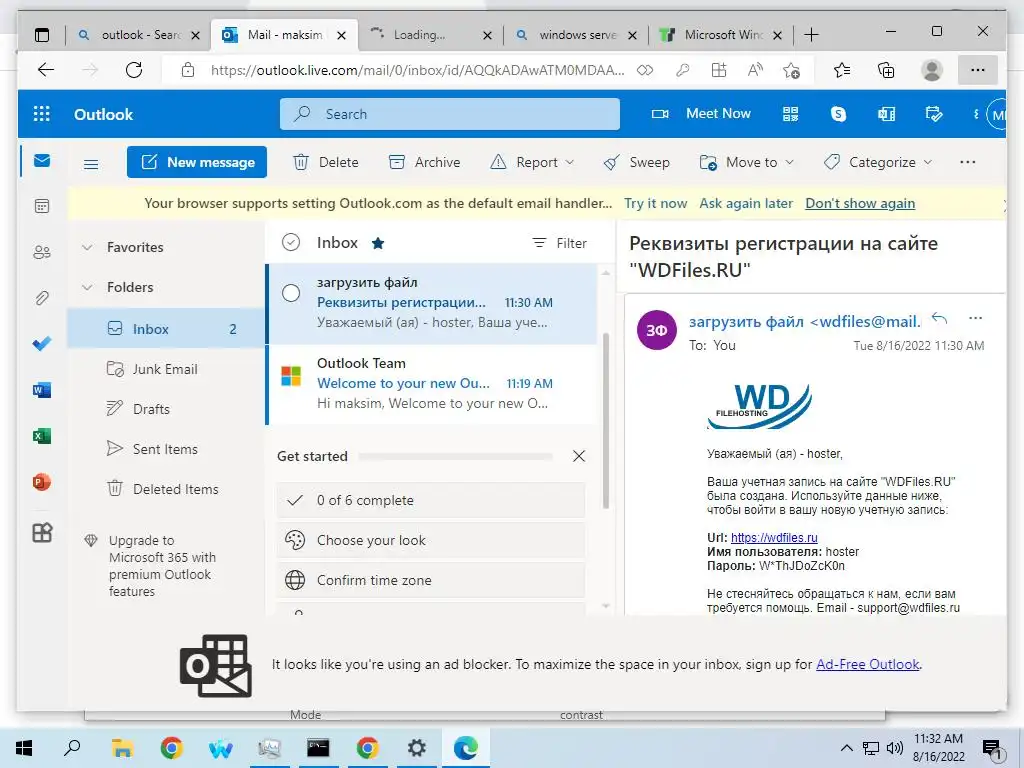Launch PowerPoint from the left rail
This screenshot has height=768, width=1024.
point(42,482)
